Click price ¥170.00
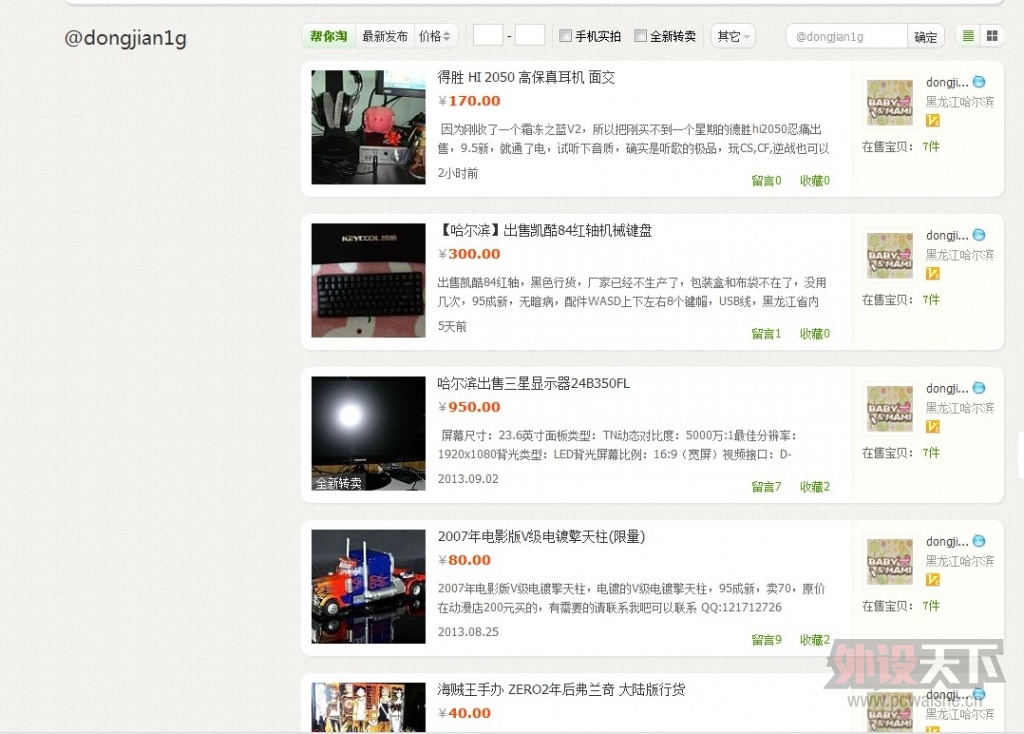This screenshot has height=734, width=1024. click(x=469, y=101)
